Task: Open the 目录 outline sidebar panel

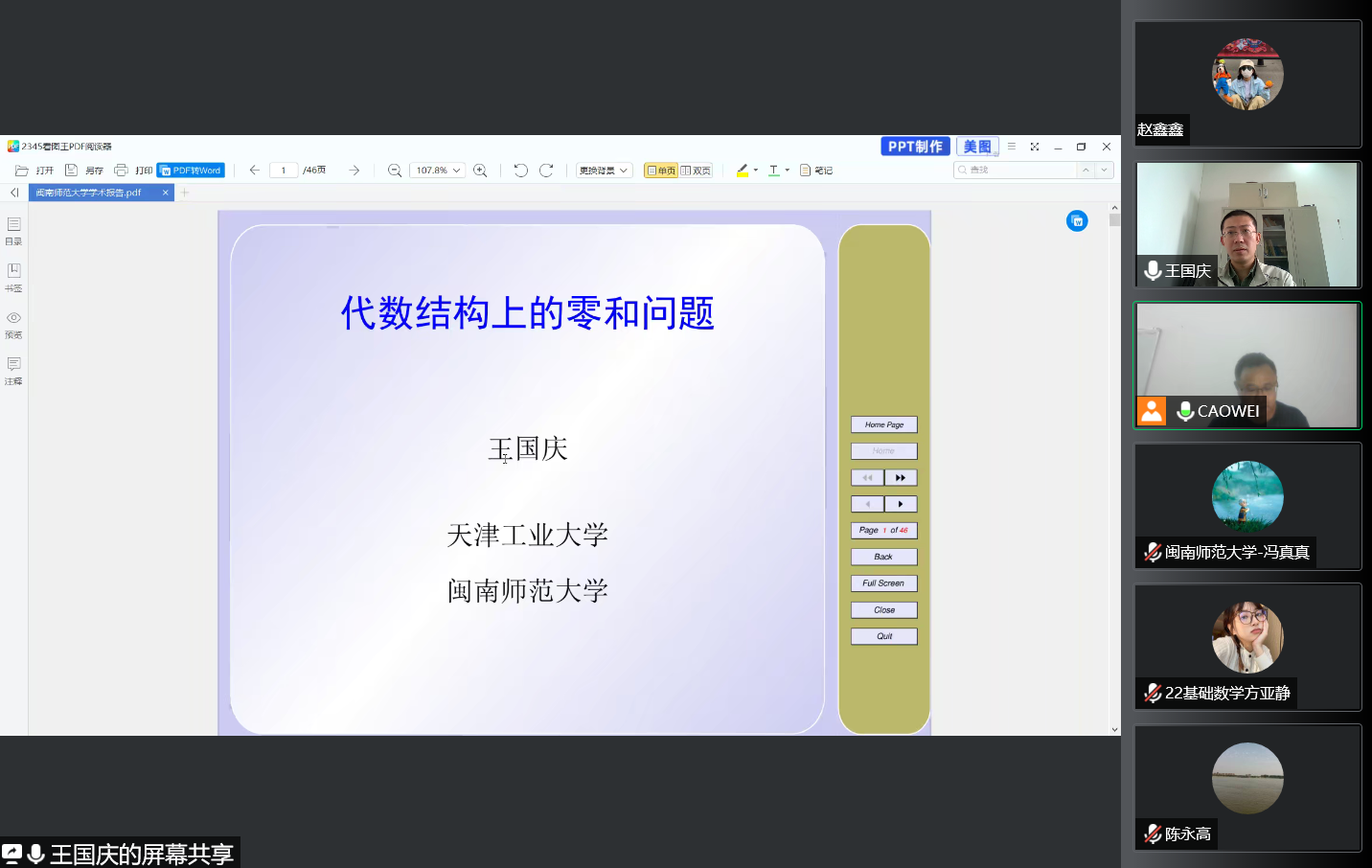Action: click(x=13, y=230)
